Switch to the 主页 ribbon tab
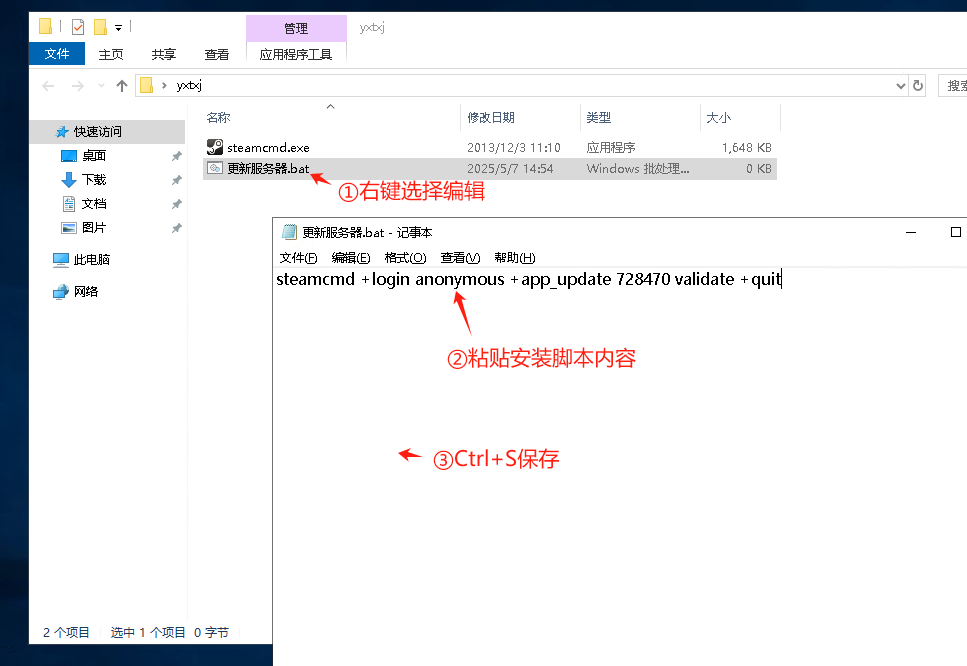 click(x=111, y=54)
